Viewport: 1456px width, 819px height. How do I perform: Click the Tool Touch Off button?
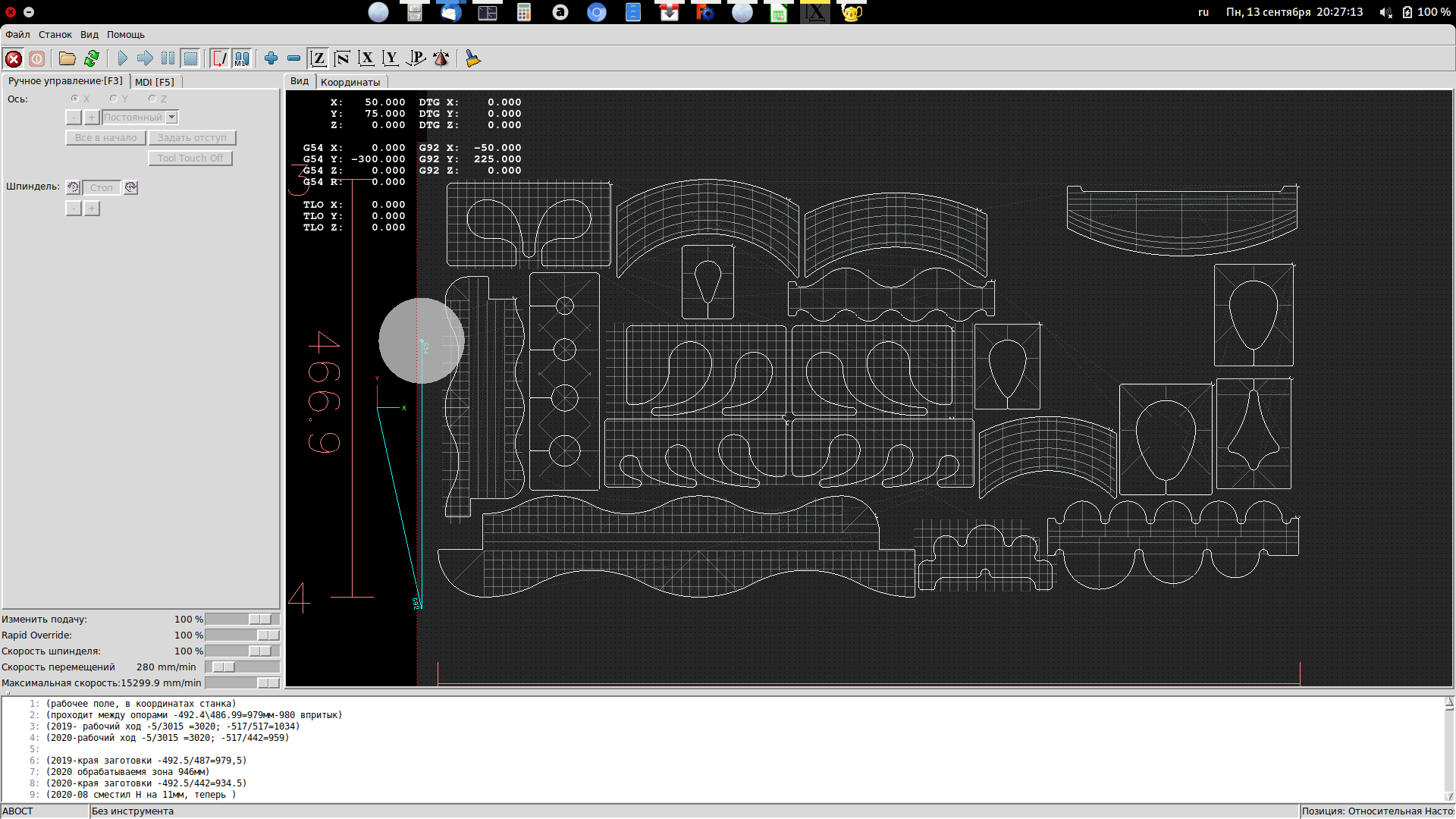(190, 158)
